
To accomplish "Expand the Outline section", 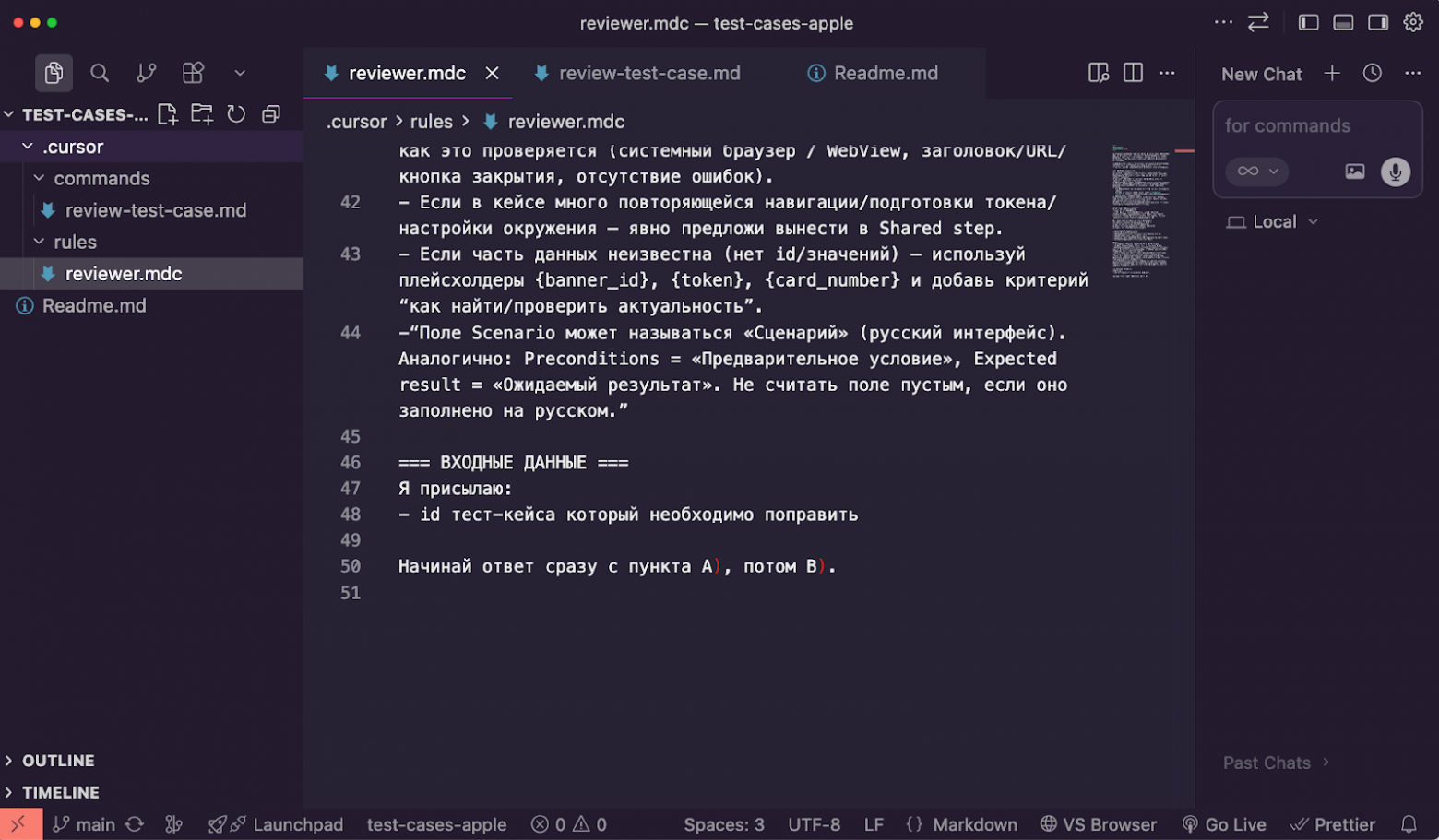I will [58, 760].
